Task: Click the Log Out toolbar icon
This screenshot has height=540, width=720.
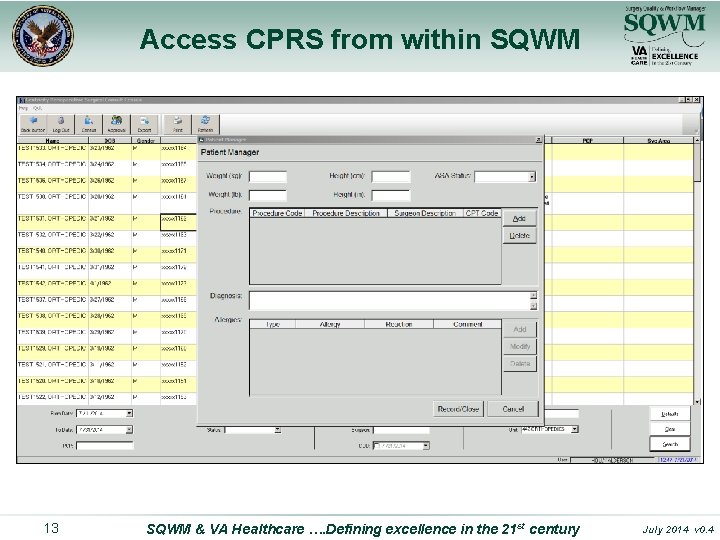Action: coord(61,124)
